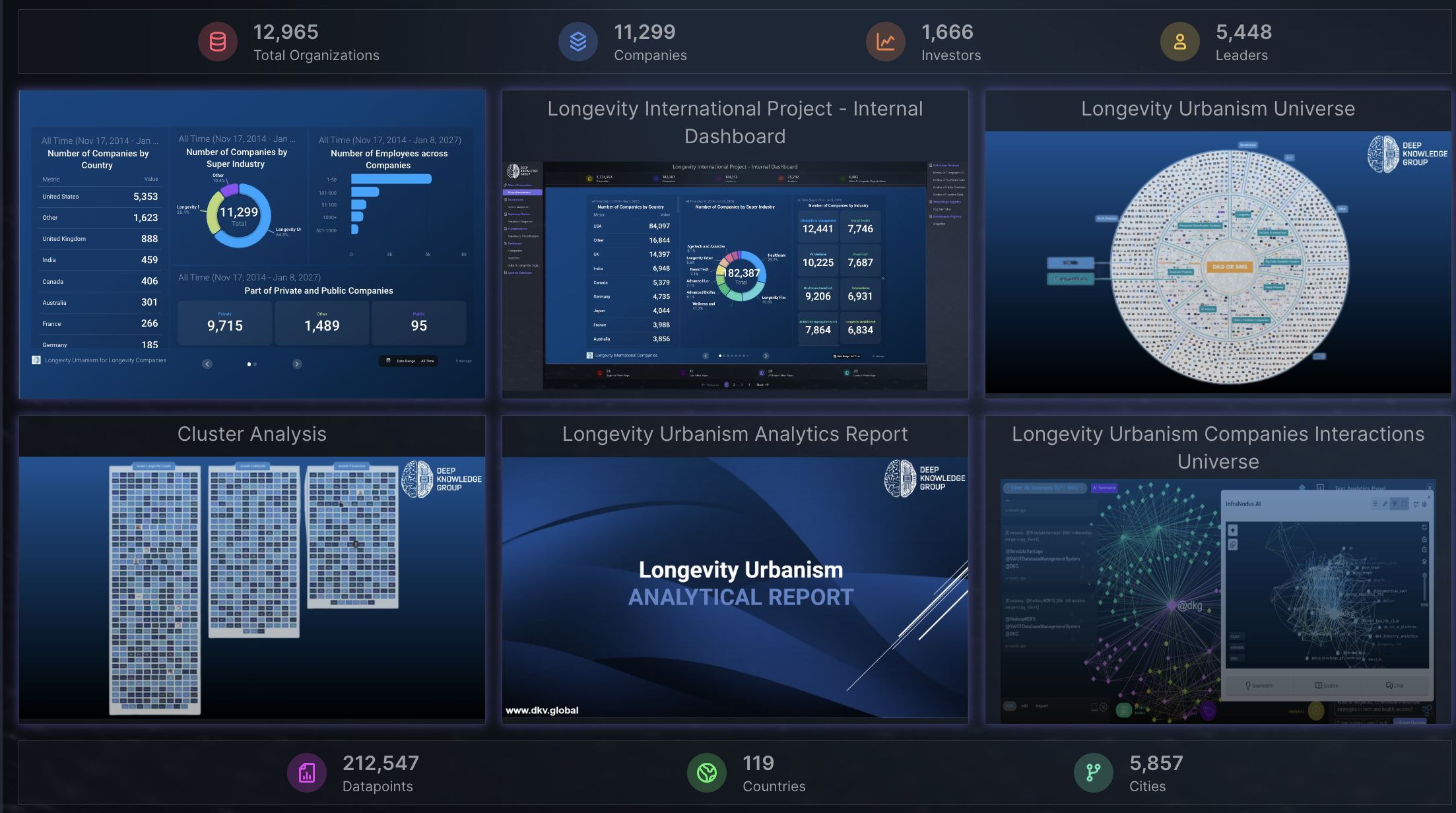Click the Countries globe icon
1456x813 pixels.
707,773
